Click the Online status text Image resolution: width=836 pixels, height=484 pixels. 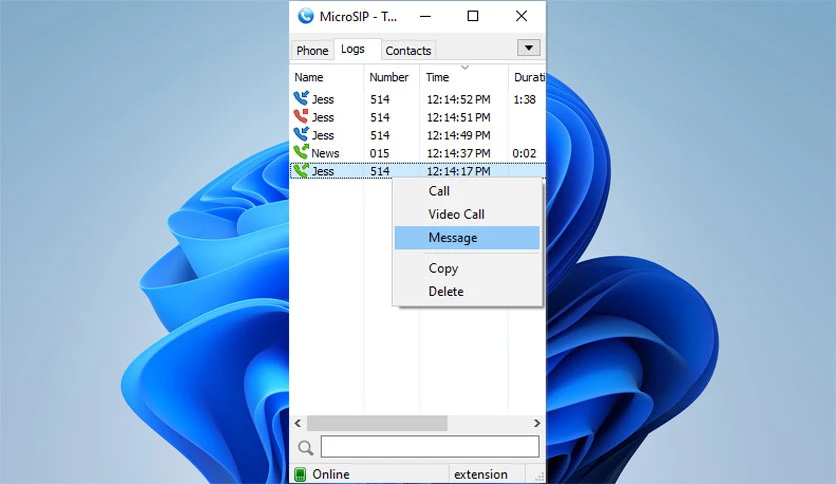331,474
